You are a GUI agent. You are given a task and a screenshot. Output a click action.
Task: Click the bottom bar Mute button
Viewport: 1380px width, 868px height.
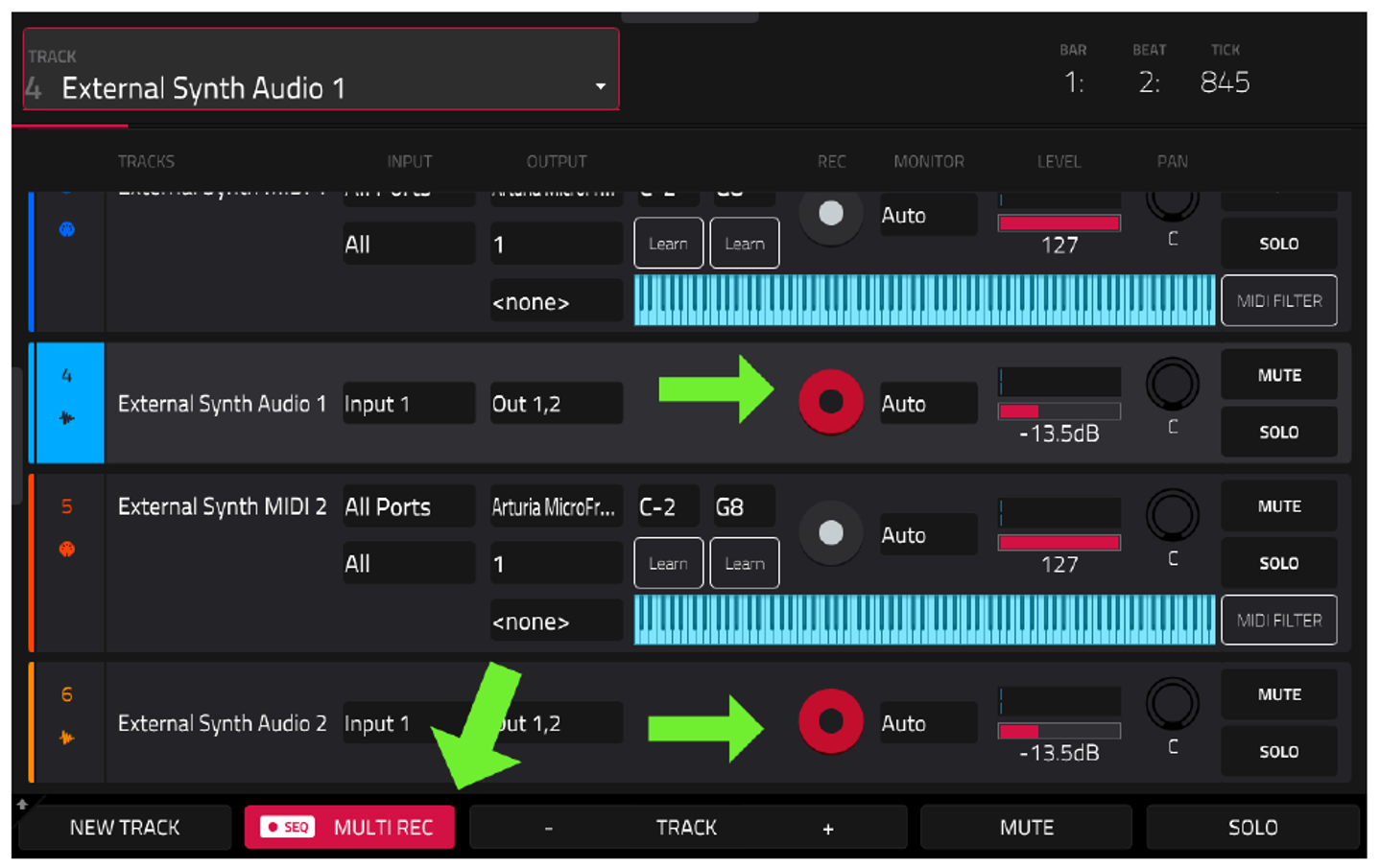coord(1026,827)
